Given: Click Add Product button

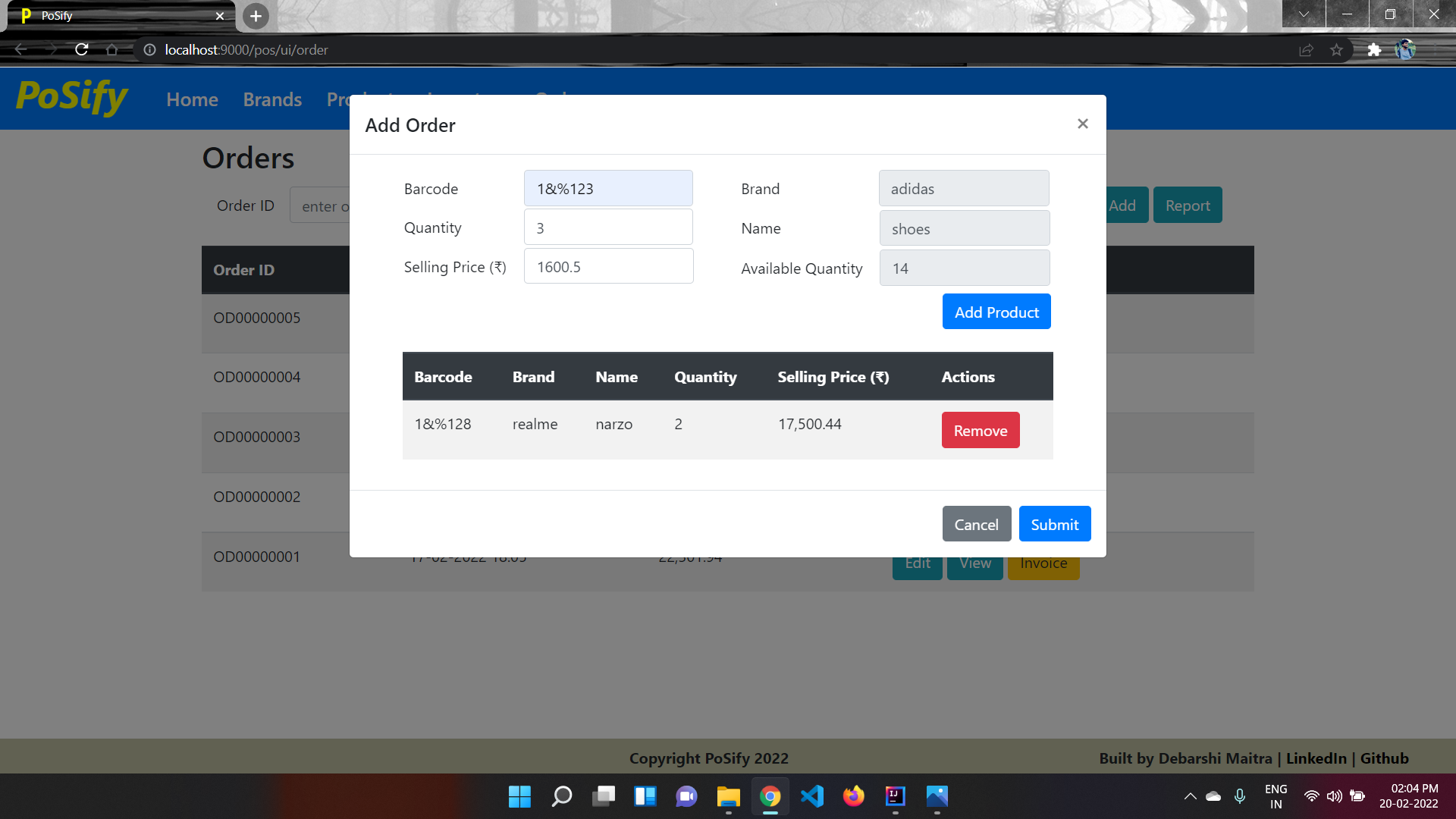Looking at the screenshot, I should point(996,312).
